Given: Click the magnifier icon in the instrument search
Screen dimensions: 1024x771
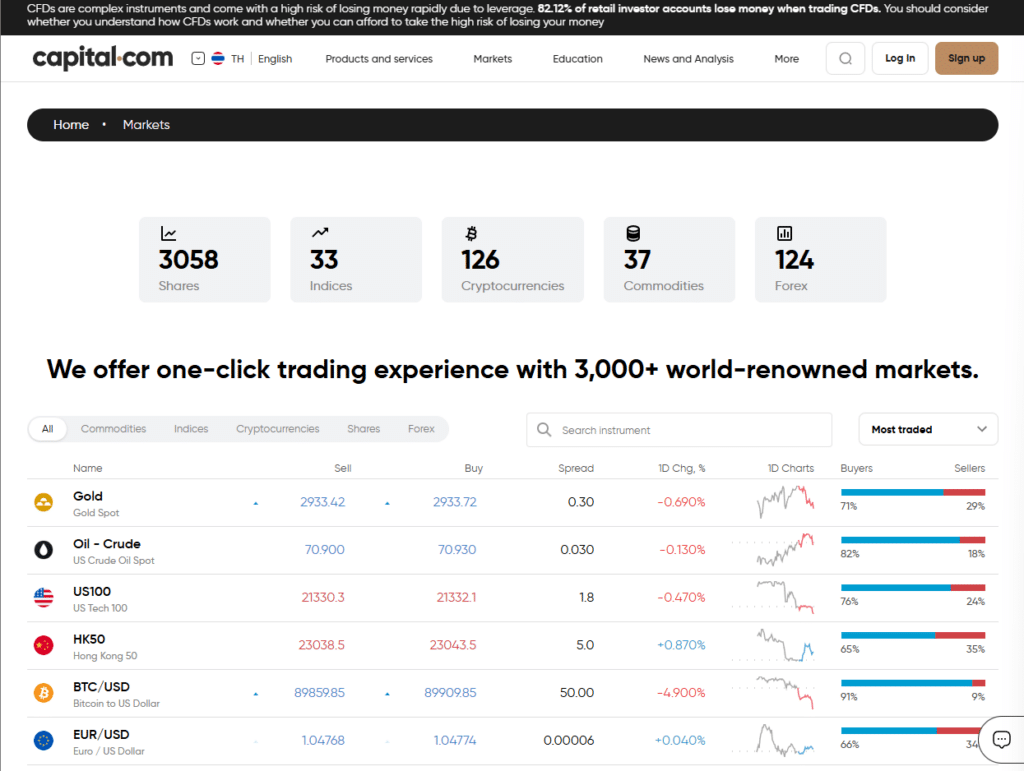Looking at the screenshot, I should 544,430.
